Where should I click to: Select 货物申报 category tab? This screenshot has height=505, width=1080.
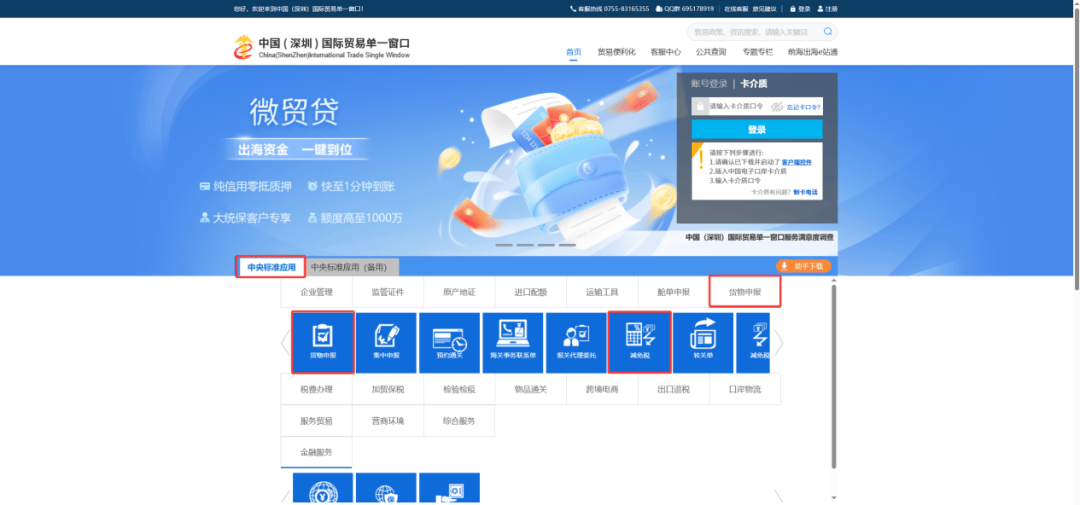coord(745,292)
